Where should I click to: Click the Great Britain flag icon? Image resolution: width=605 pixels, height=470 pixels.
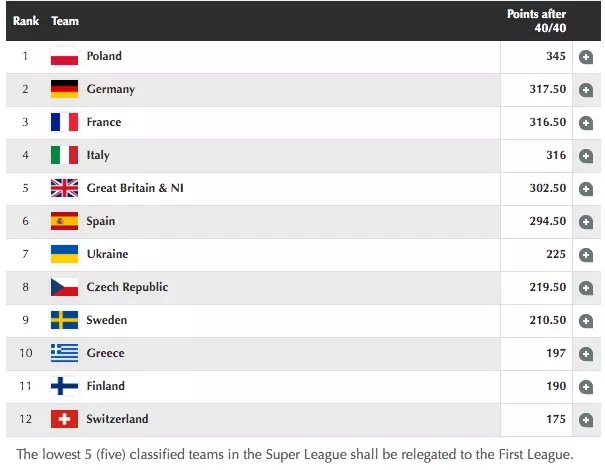[x=64, y=188]
